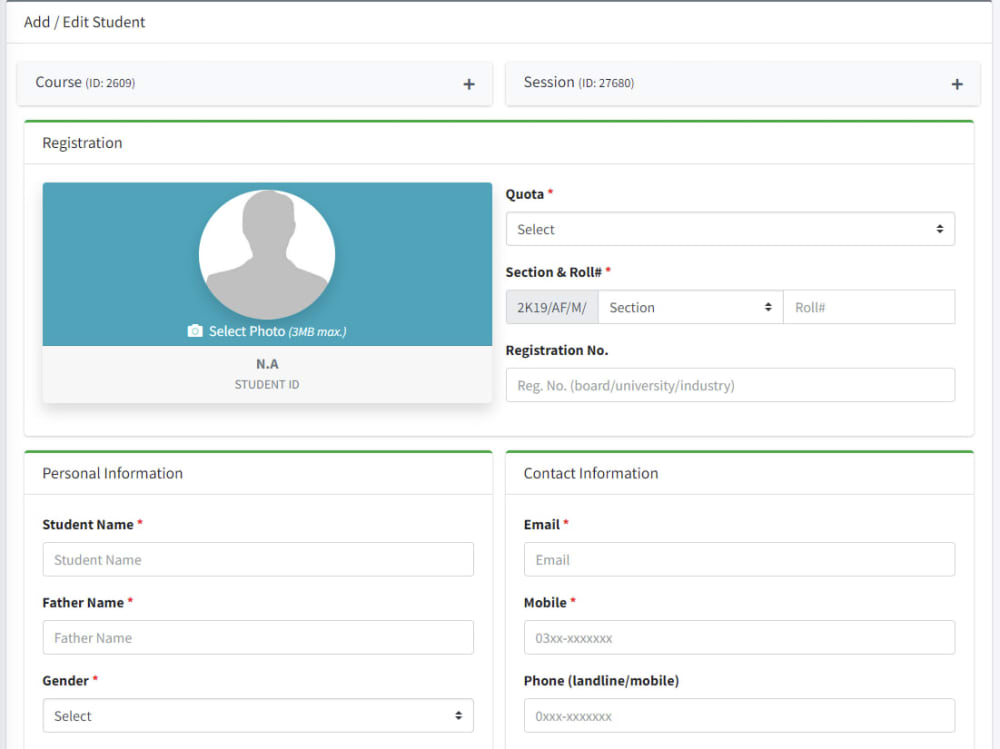This screenshot has width=1000, height=749.
Task: Click the N.A student ID text
Action: coord(267,364)
